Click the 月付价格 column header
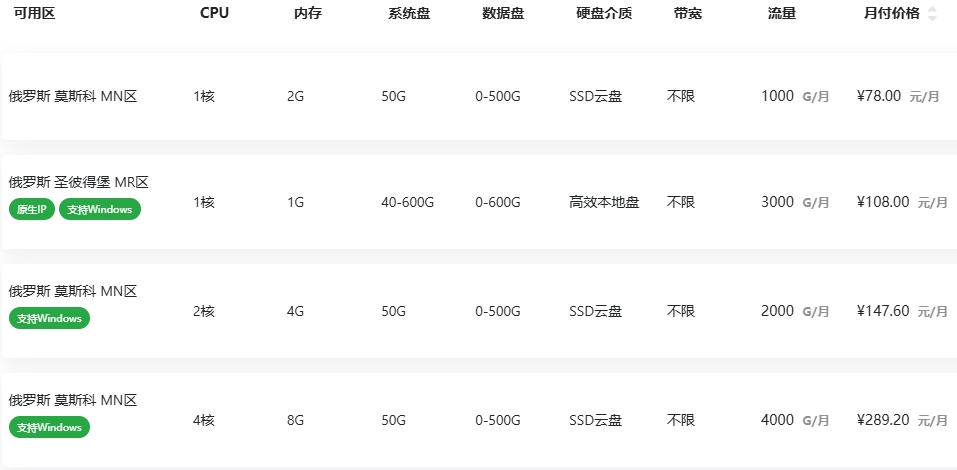This screenshot has width=957, height=470. click(x=891, y=14)
